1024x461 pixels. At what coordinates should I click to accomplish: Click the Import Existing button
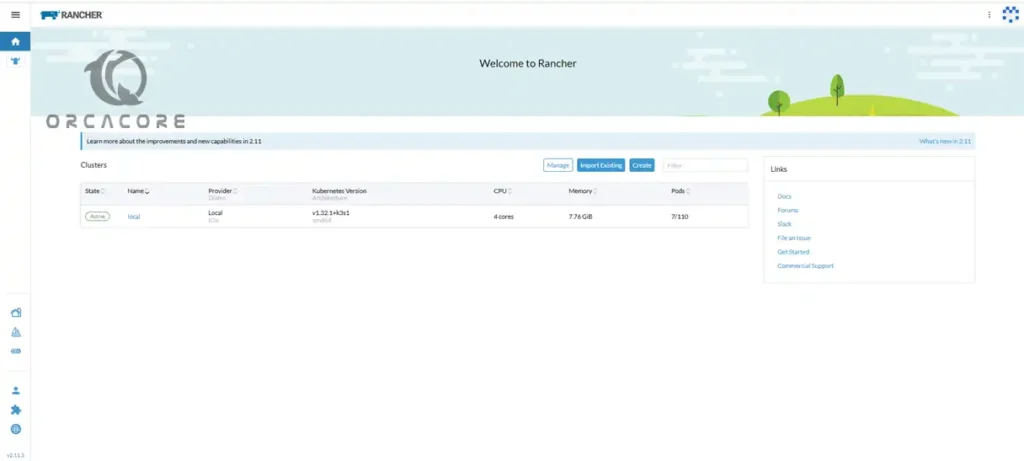pyautogui.click(x=601, y=165)
